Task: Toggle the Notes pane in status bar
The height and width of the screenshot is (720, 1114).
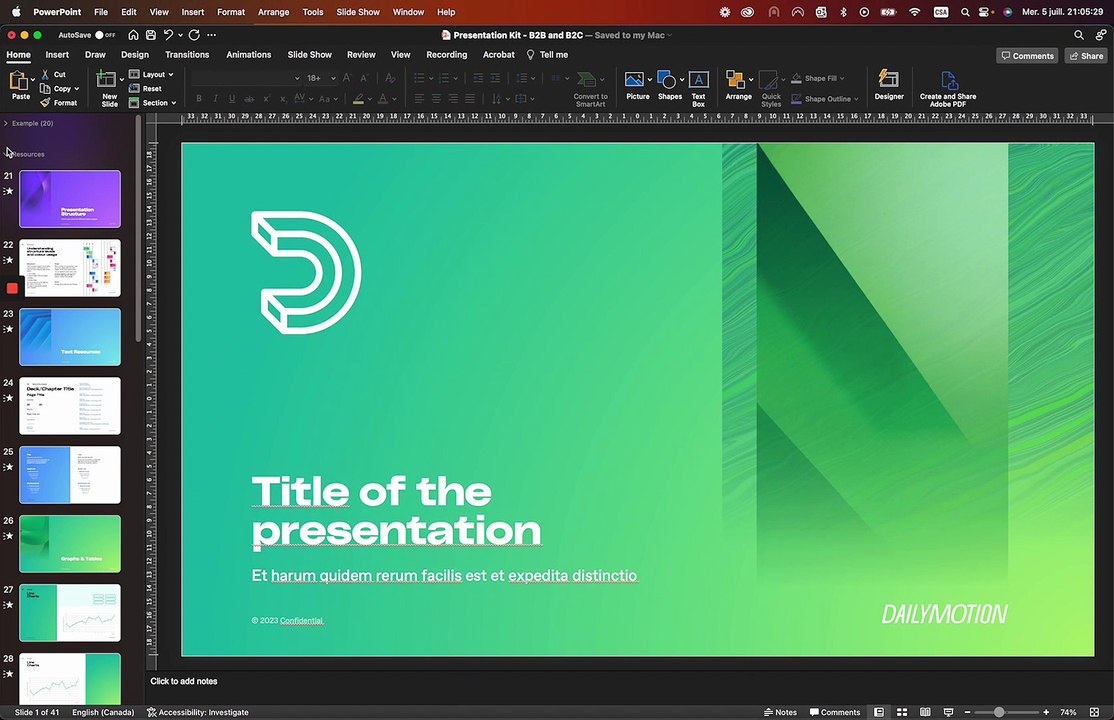Action: 780,712
